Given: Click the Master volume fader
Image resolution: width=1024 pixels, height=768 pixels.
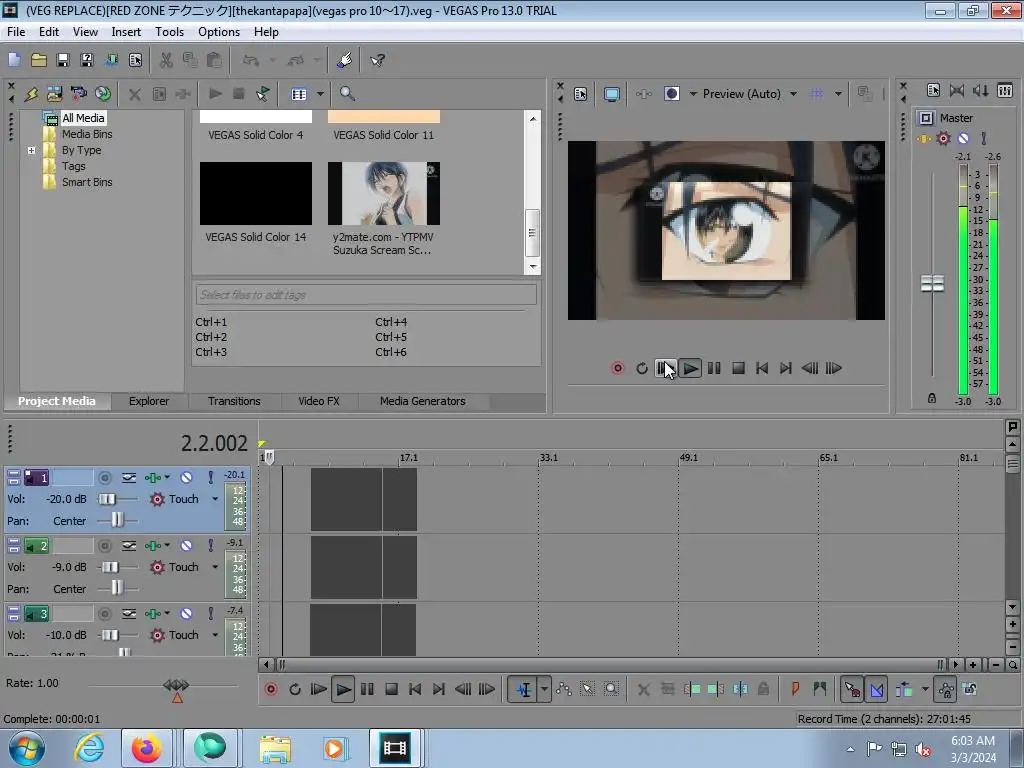Looking at the screenshot, I should [932, 283].
